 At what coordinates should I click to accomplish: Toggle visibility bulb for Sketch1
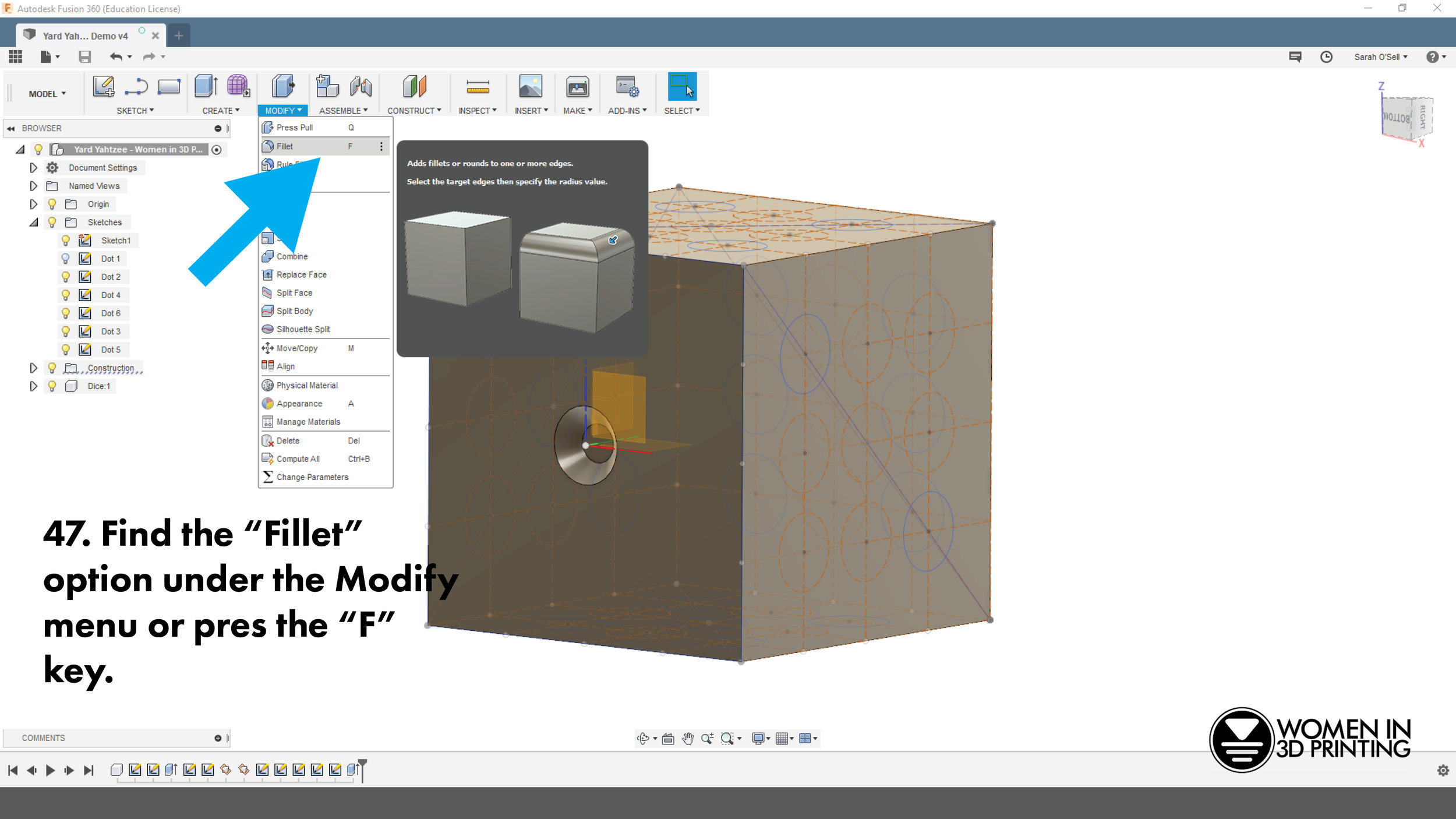tap(66, 240)
